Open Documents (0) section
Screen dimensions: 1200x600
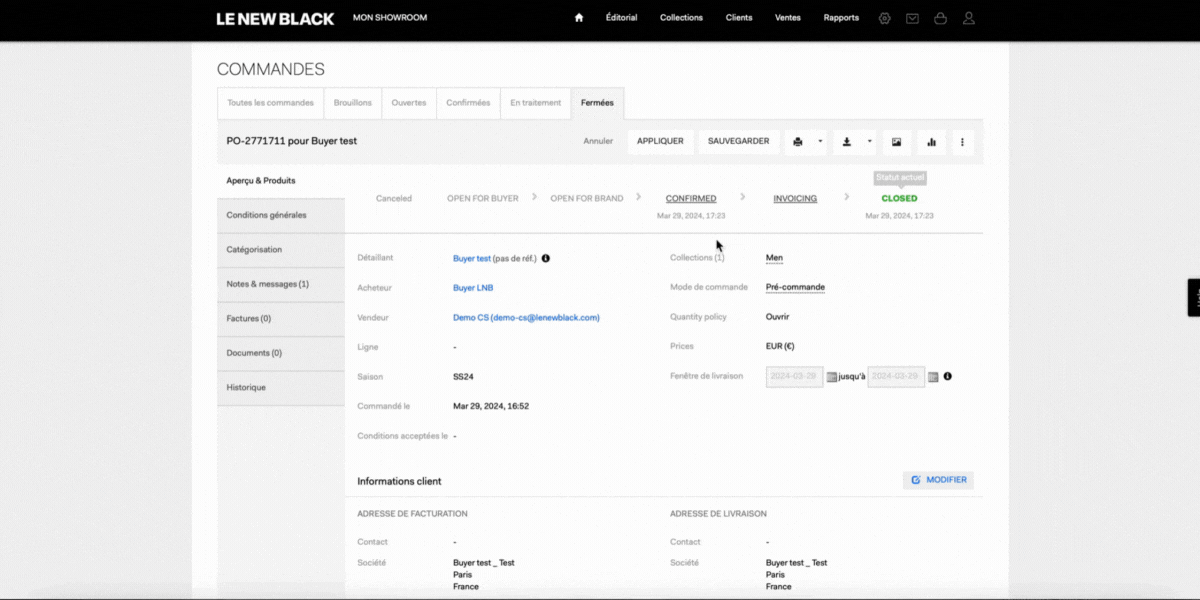pyautogui.click(x=281, y=353)
